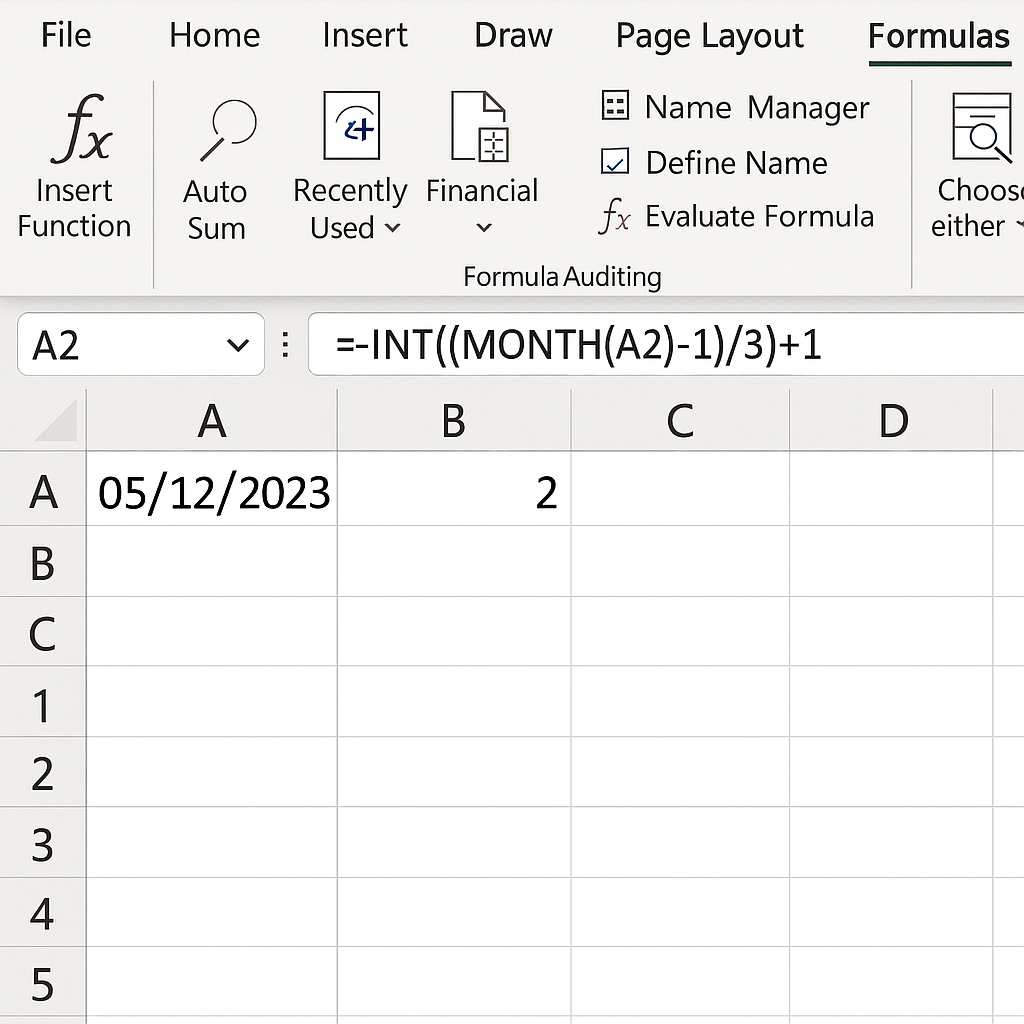Select column C header

pyautogui.click(x=680, y=422)
